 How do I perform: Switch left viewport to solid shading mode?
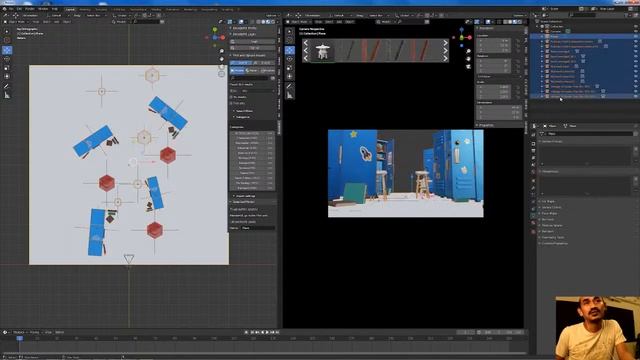point(264,22)
